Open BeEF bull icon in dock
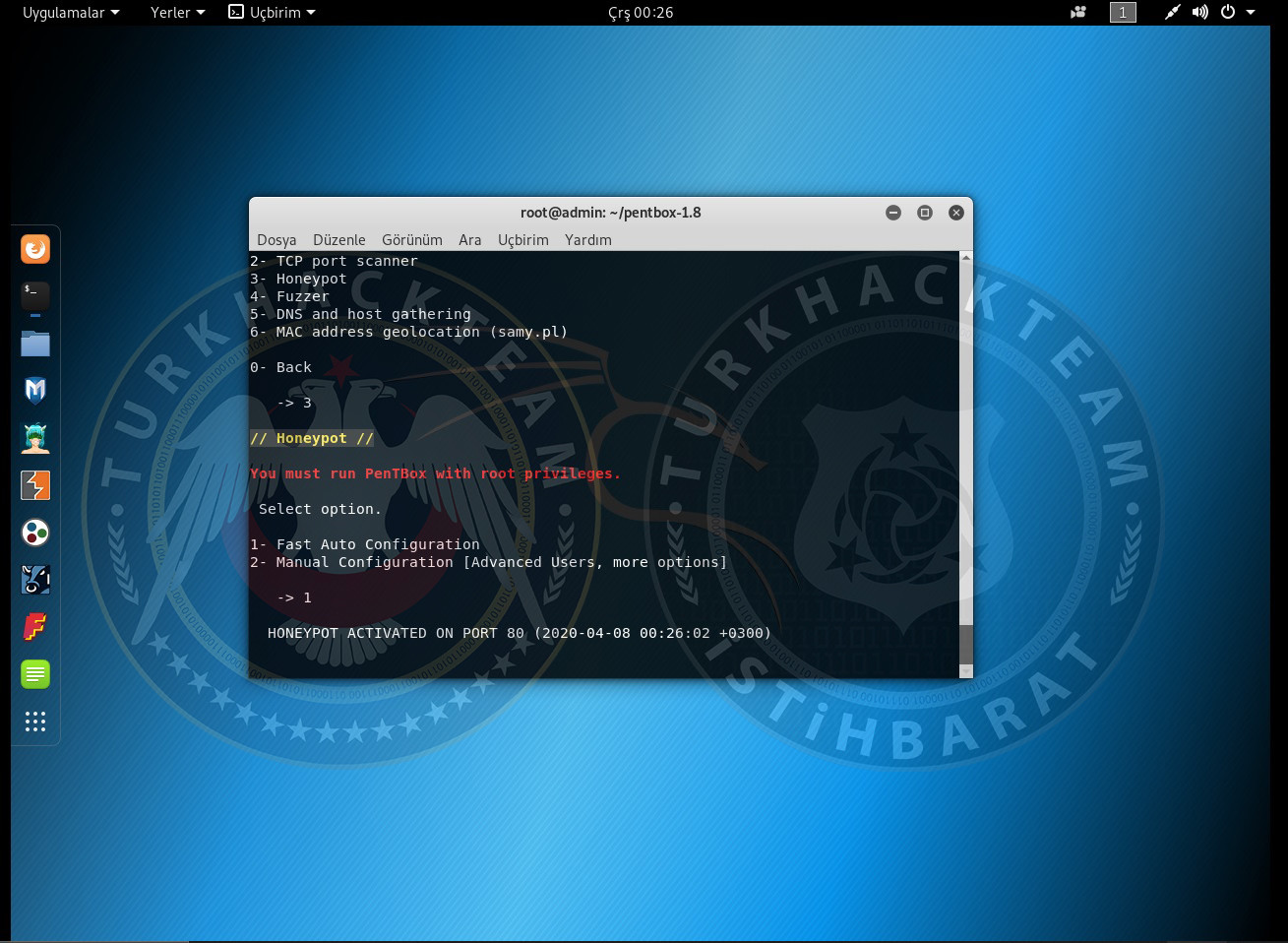 [x=35, y=580]
